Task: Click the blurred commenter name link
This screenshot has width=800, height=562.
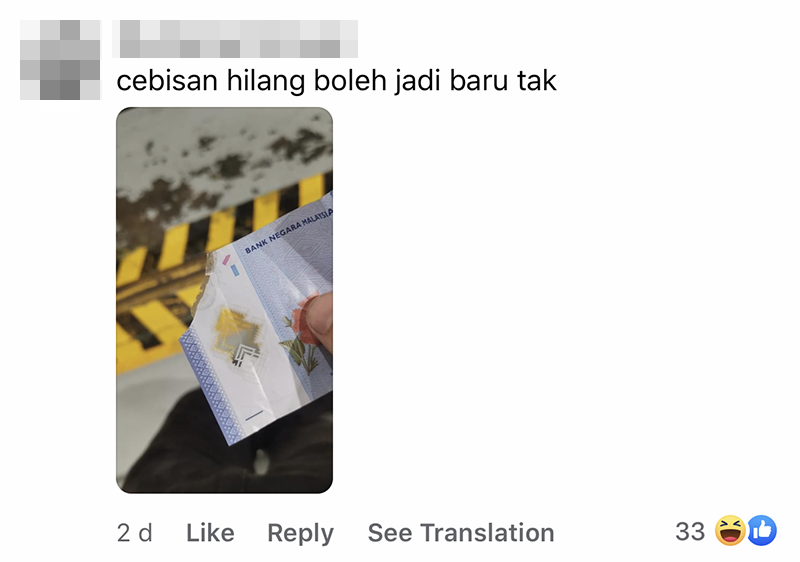Action: pos(235,39)
